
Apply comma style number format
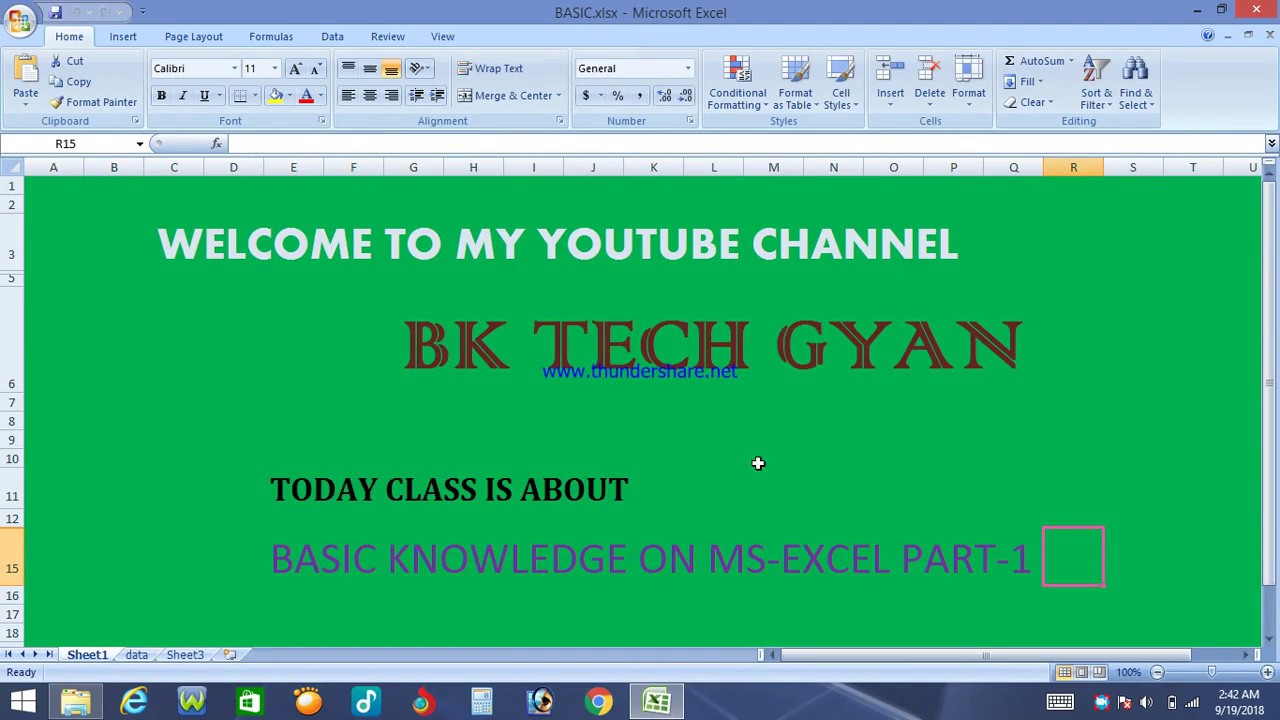[638, 95]
